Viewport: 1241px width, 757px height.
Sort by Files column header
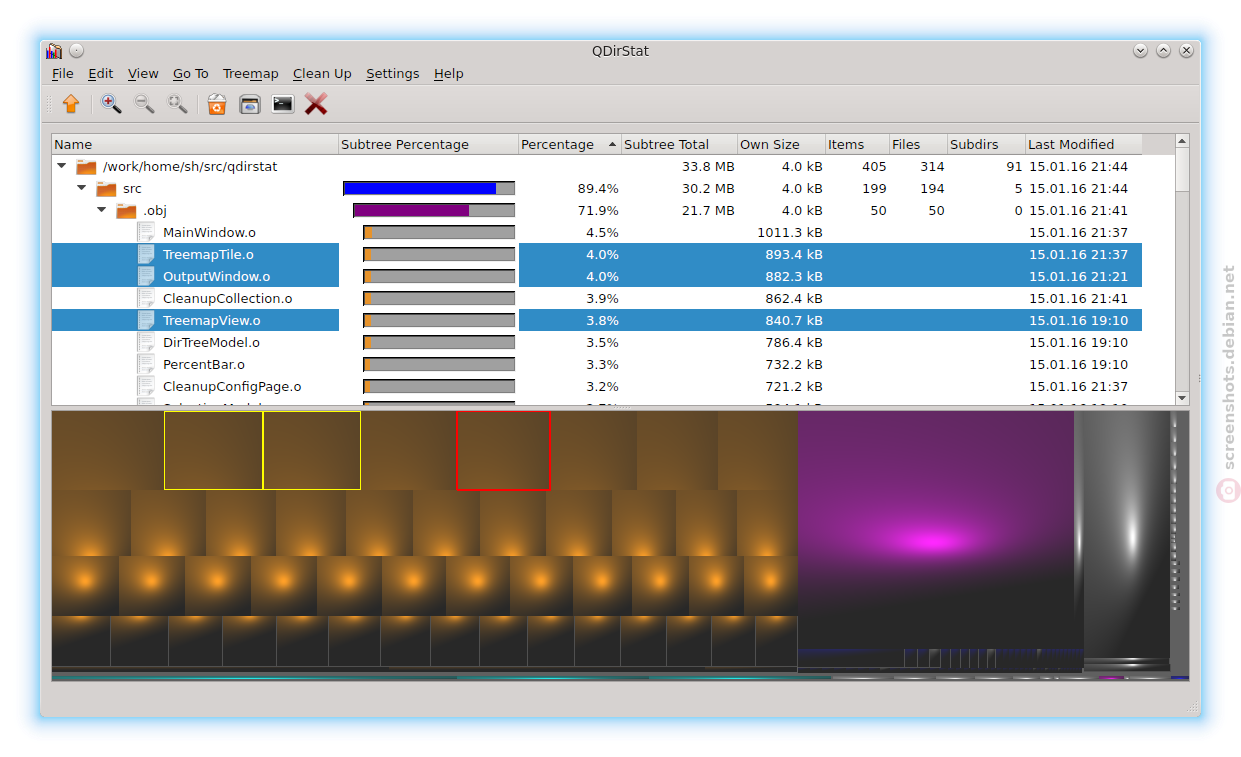[x=918, y=145]
